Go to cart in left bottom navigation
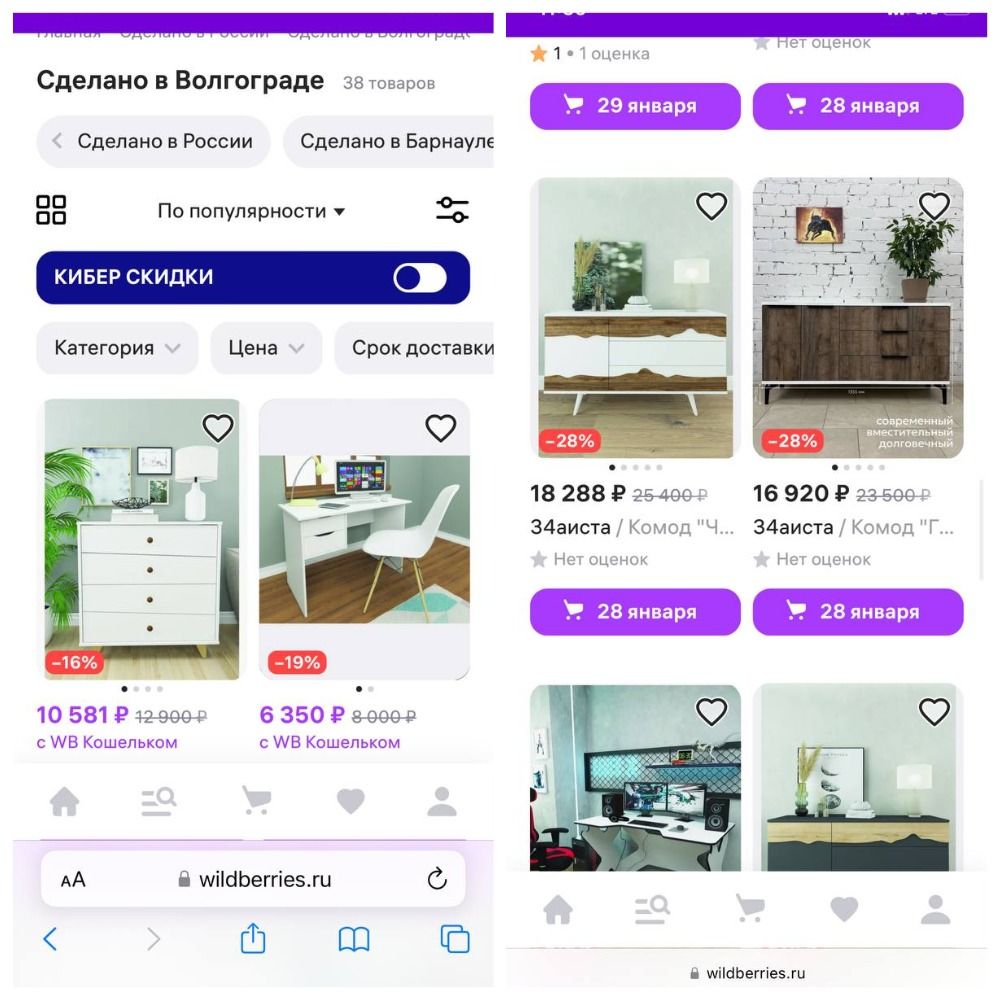Viewport: 1000px width, 1000px height. 256,800
